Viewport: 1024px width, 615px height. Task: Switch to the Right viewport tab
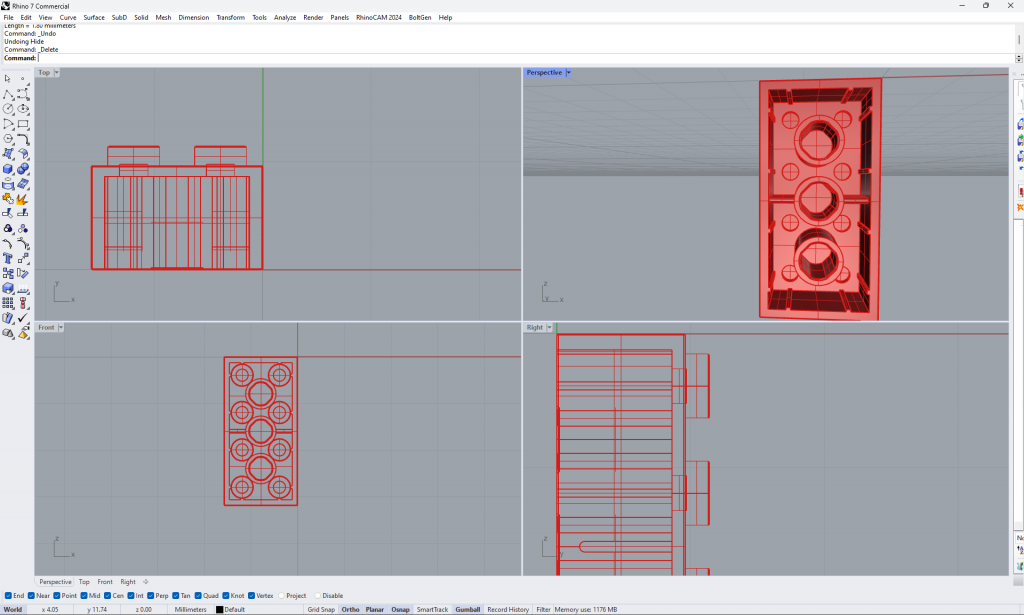pyautogui.click(x=128, y=582)
